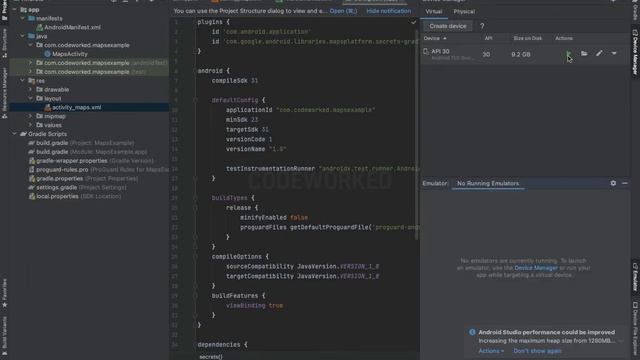Open local.properties file

(74, 196)
